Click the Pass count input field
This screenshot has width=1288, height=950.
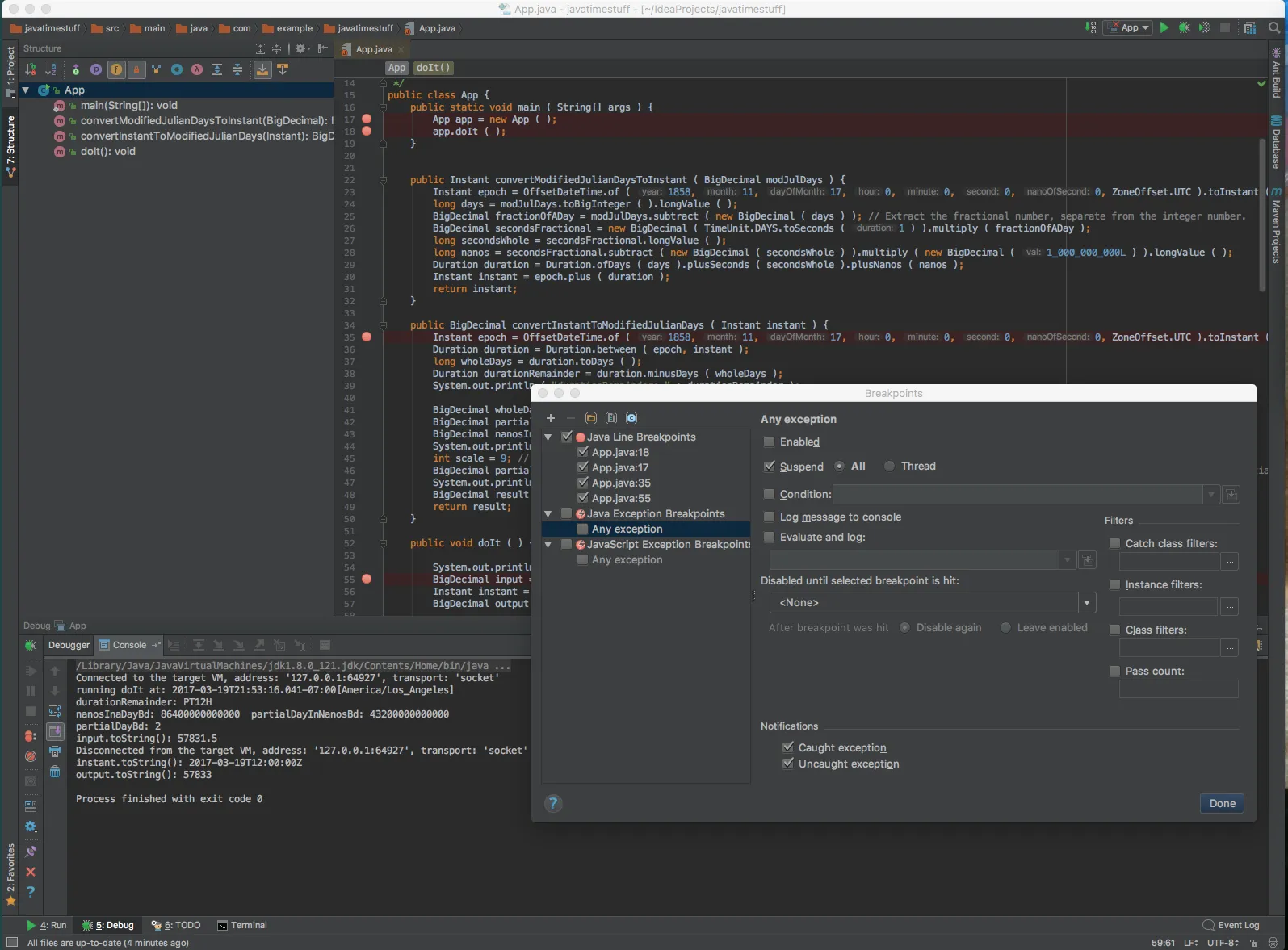[x=1178, y=688]
